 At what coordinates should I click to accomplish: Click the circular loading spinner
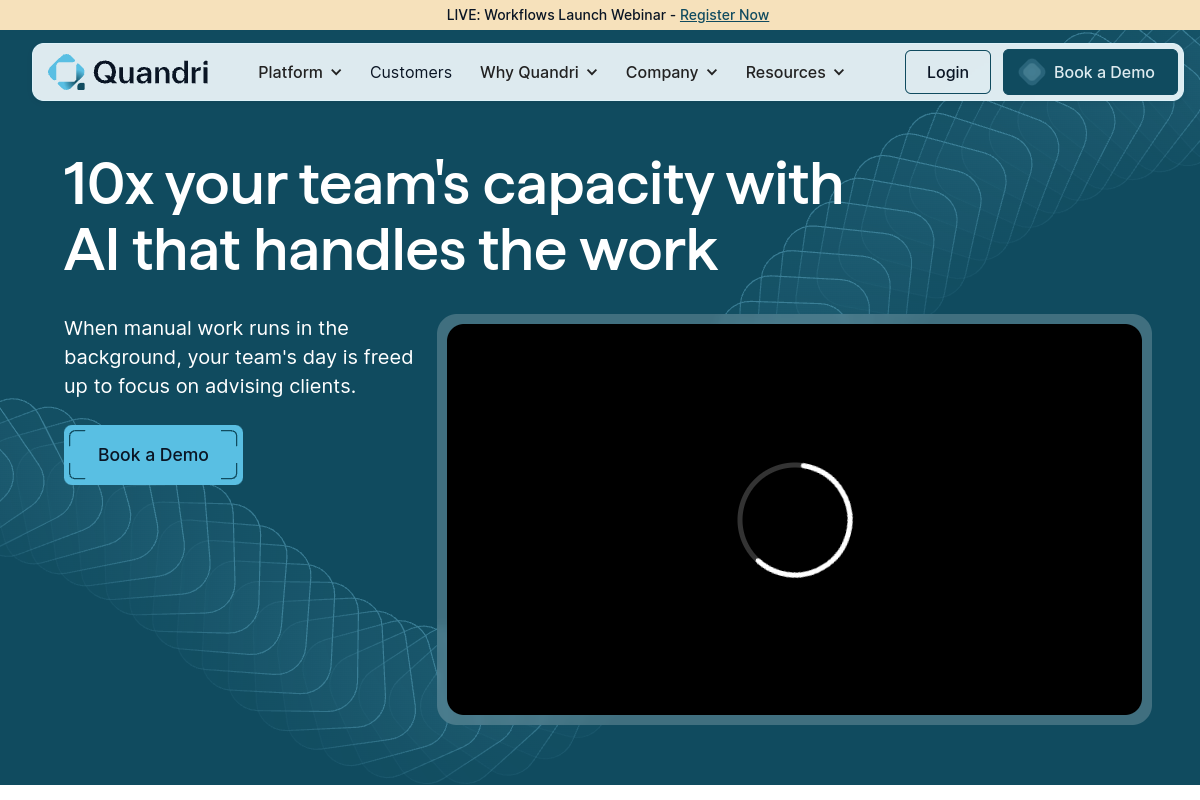click(795, 520)
